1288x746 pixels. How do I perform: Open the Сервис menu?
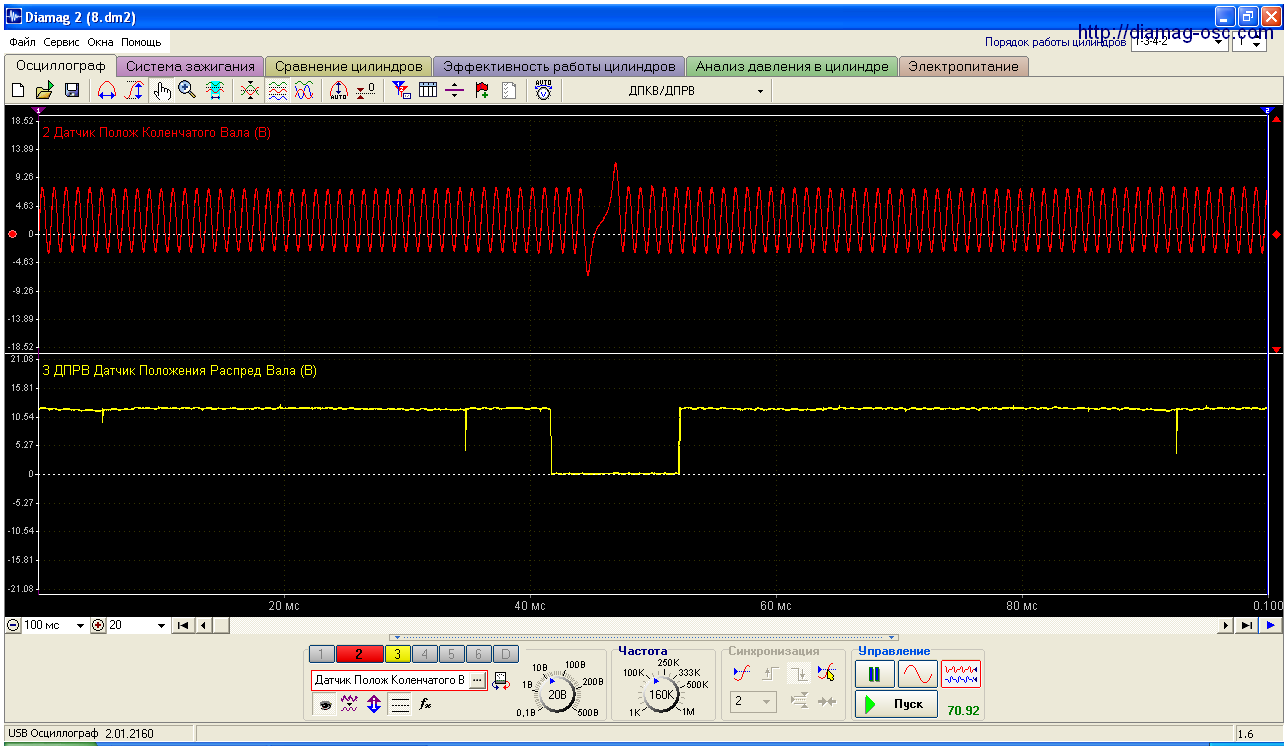62,43
